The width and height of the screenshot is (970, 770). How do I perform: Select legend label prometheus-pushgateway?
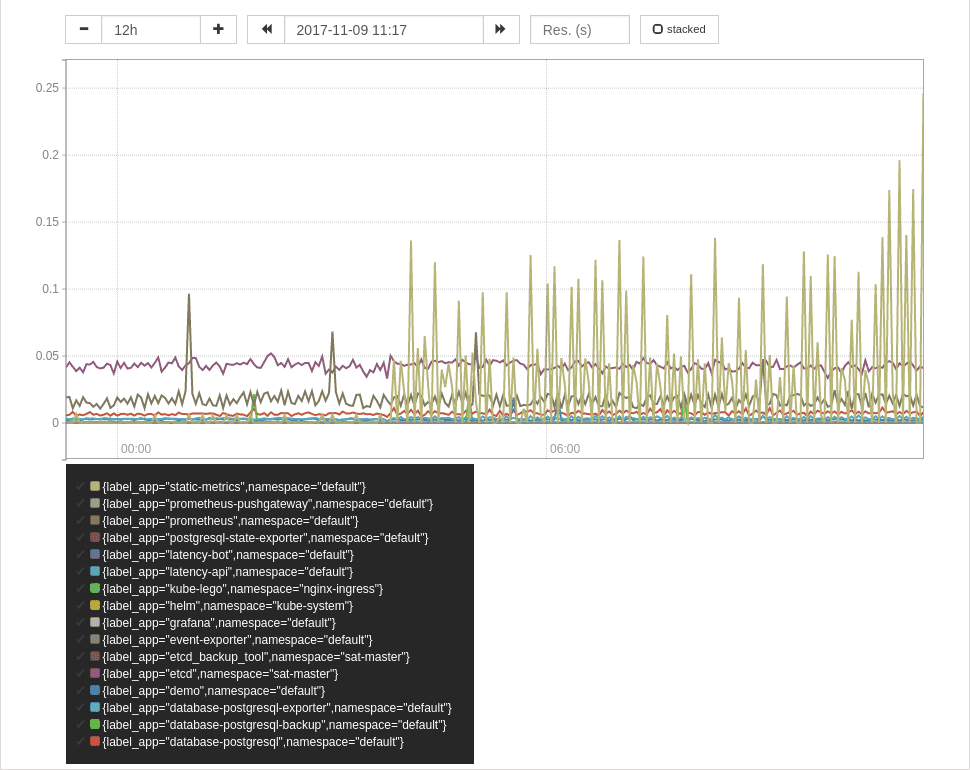tap(267, 504)
